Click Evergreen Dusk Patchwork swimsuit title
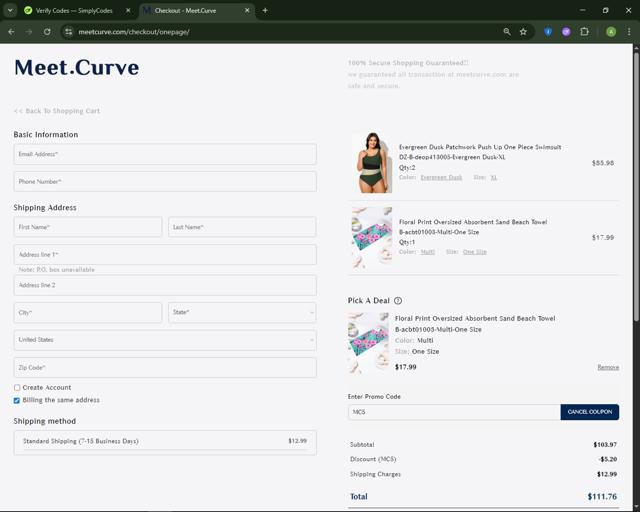This screenshot has height=512, width=640. 480,147
